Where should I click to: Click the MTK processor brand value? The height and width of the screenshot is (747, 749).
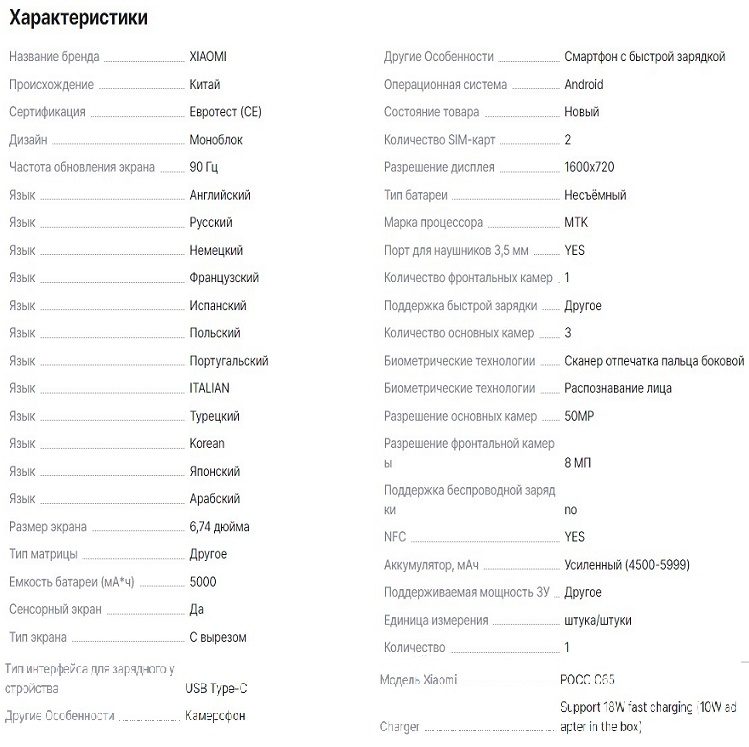coord(576,222)
